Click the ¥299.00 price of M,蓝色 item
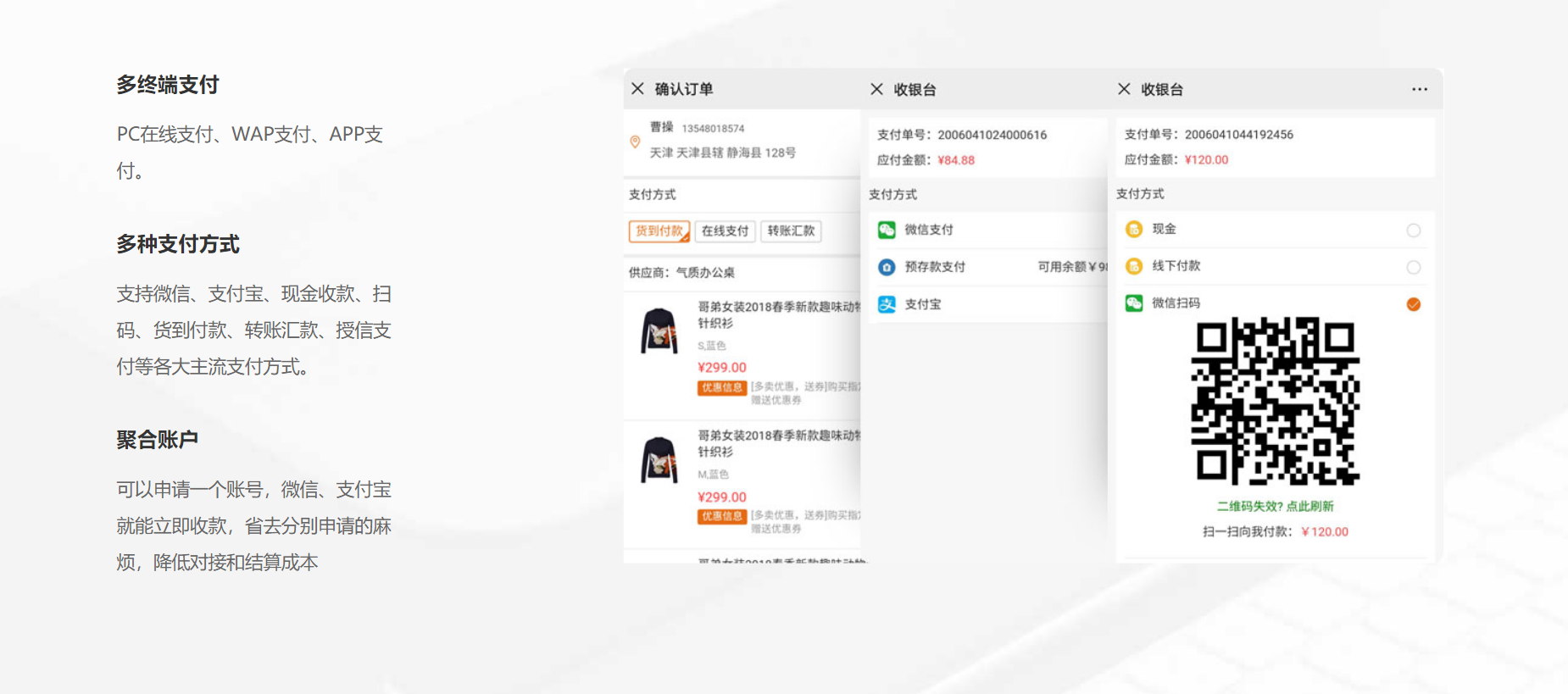This screenshot has height=694, width=1568. (x=722, y=497)
